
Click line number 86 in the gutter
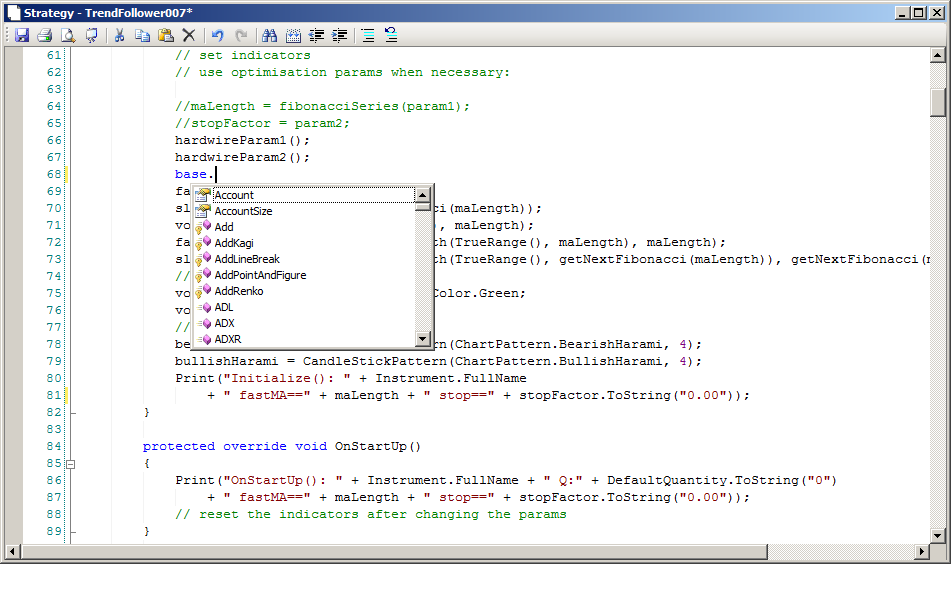coord(54,480)
